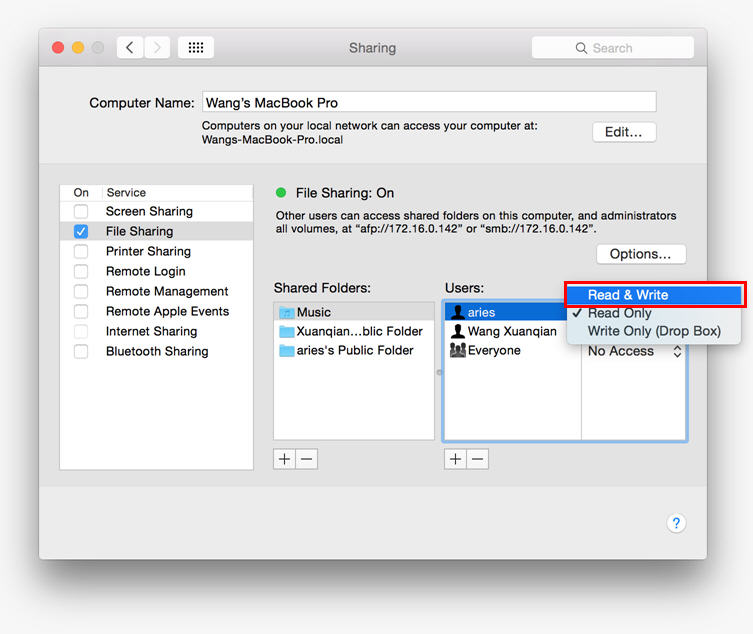The image size is (753, 634).
Task: Click the Music folder icon
Action: click(287, 313)
